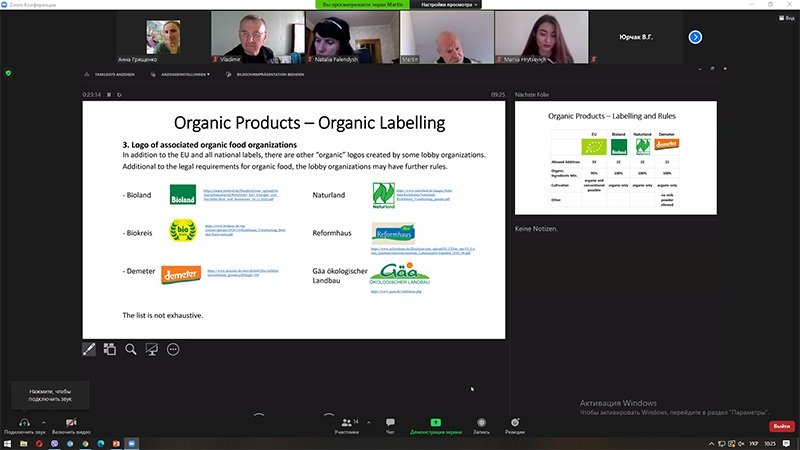800x450 pixels.
Task: Open the Gäa link under its logo
Action: pos(396,291)
